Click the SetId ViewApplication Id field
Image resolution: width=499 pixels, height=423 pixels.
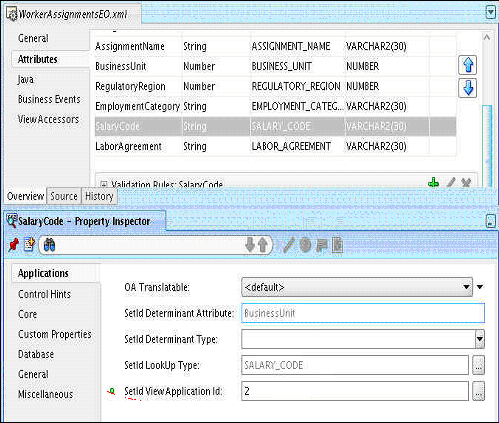point(355,391)
